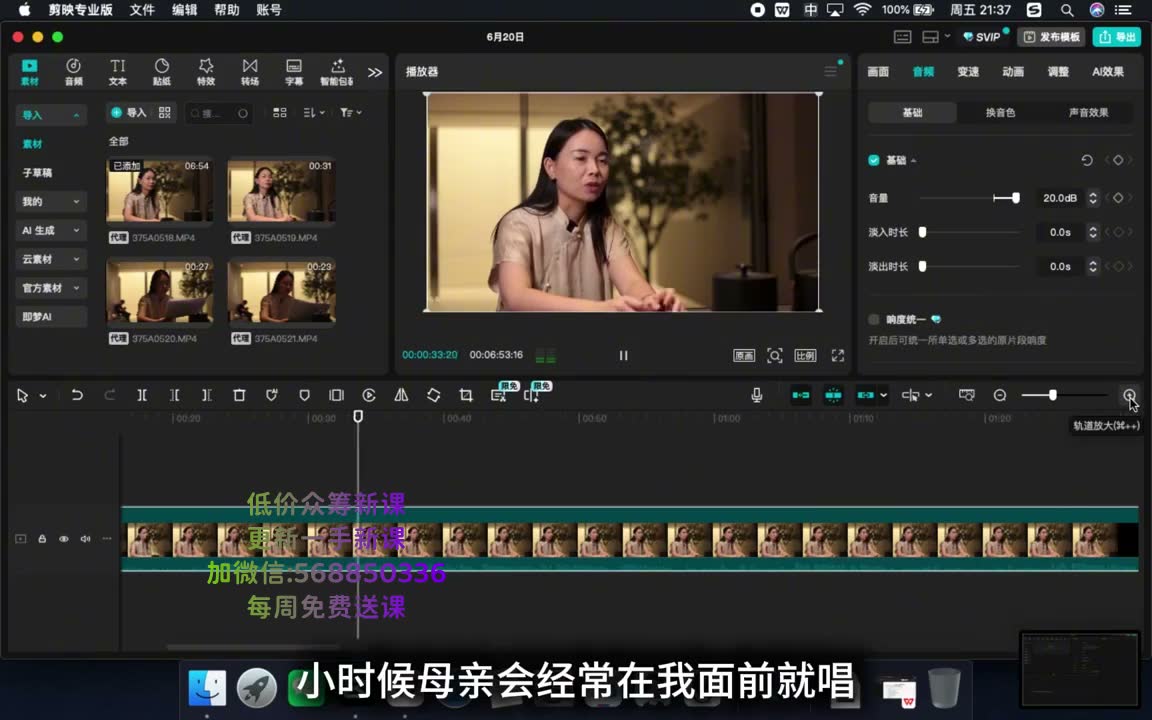Toggle auto snapping button
The height and width of the screenshot is (720, 1152).
(x=833, y=395)
